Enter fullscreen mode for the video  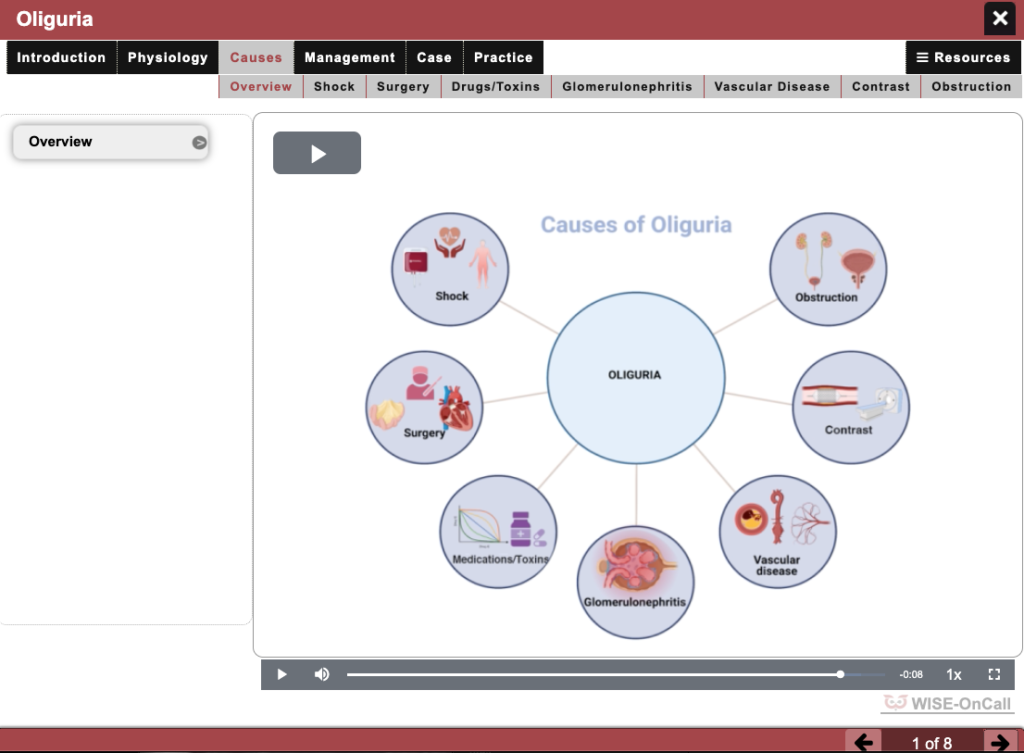pos(993,674)
